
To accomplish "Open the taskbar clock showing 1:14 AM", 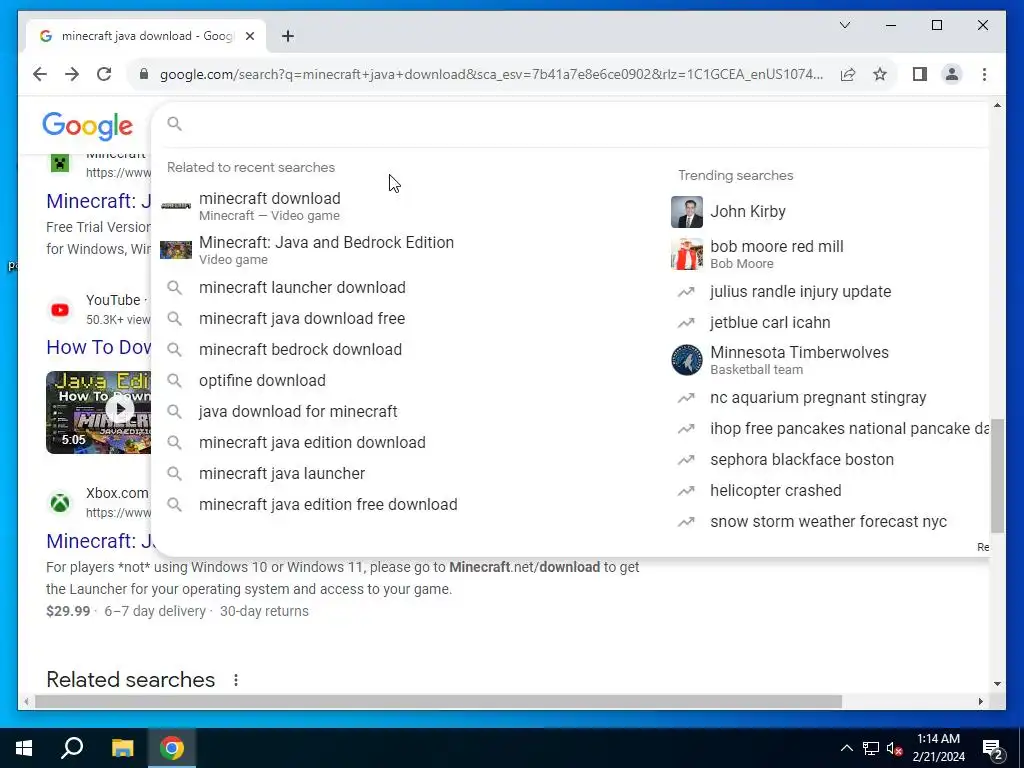I will [938, 748].
